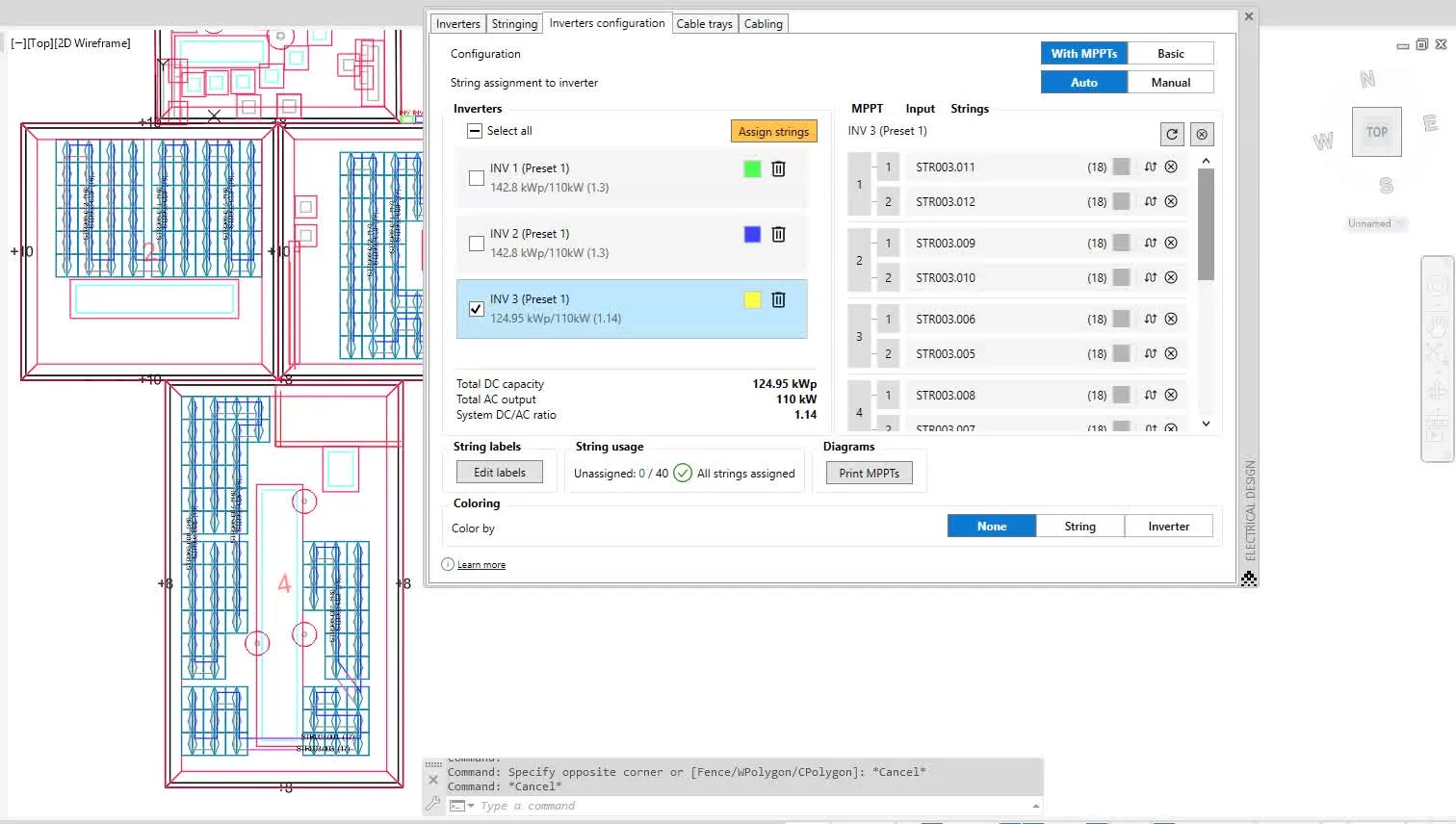Clear all INV 3 strings with header remove button
1456x824 pixels.
(1202, 135)
